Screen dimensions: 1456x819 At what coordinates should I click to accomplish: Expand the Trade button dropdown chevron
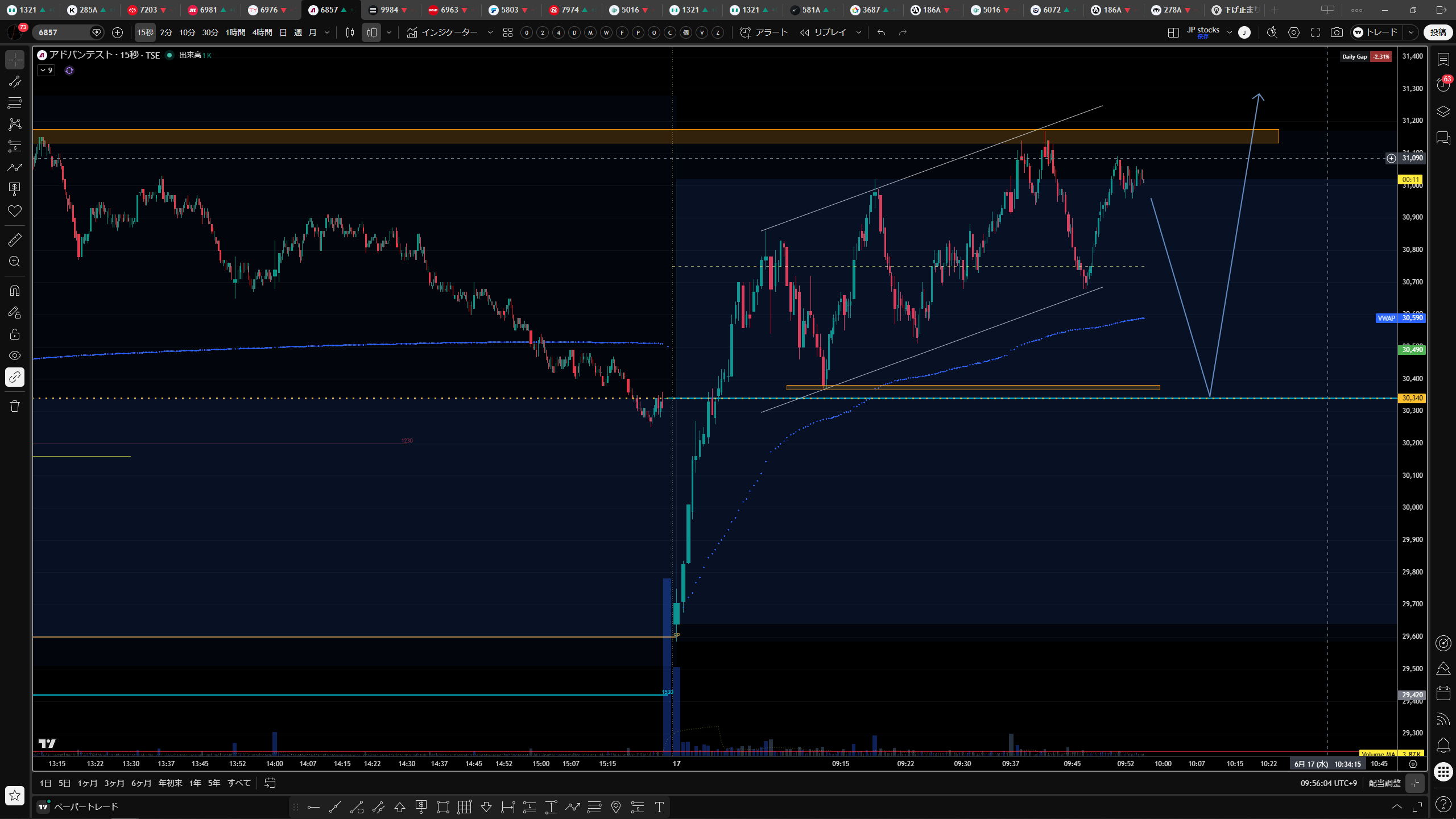(x=1411, y=33)
